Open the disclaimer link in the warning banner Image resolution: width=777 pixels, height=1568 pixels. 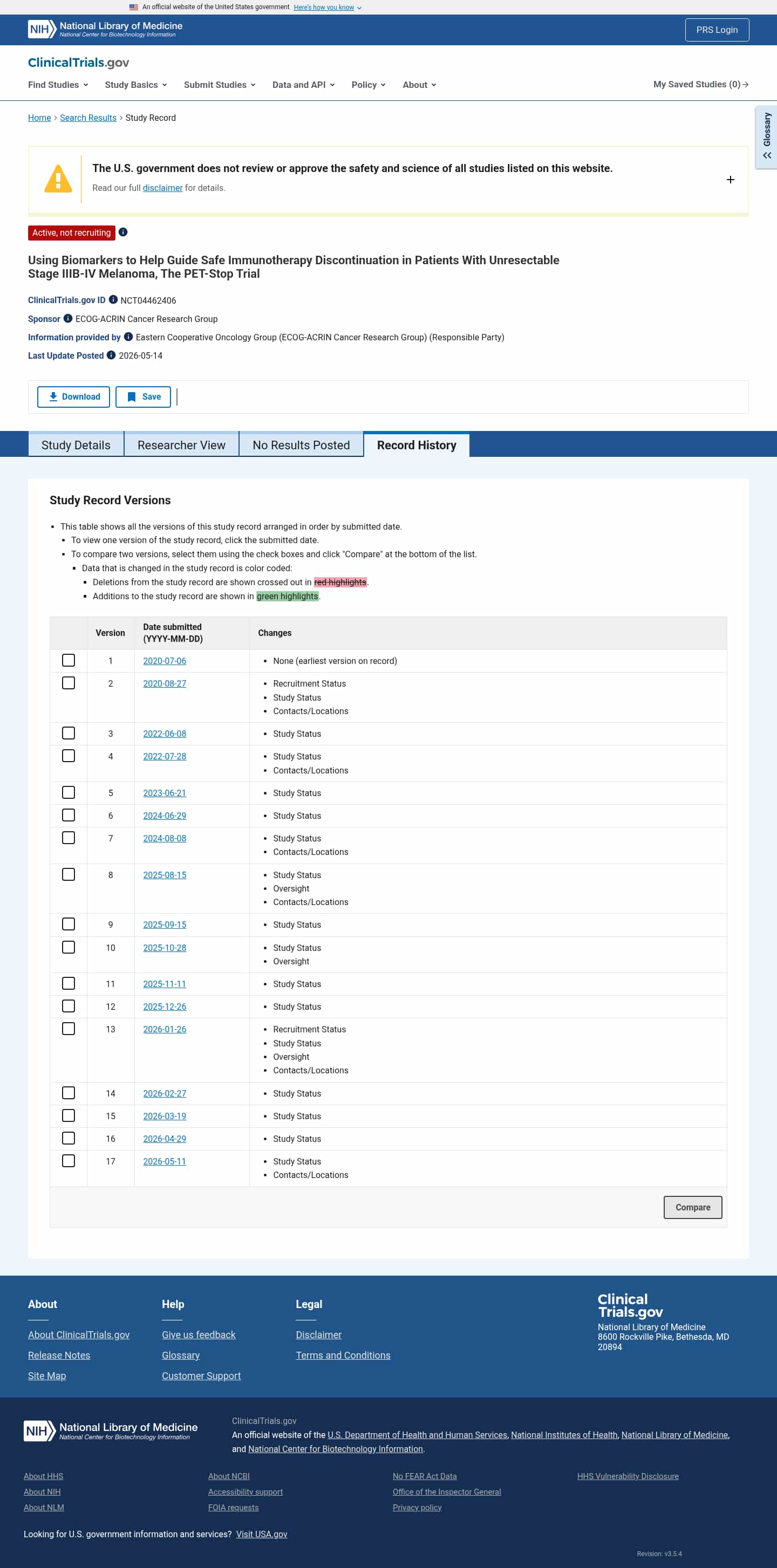(x=162, y=188)
